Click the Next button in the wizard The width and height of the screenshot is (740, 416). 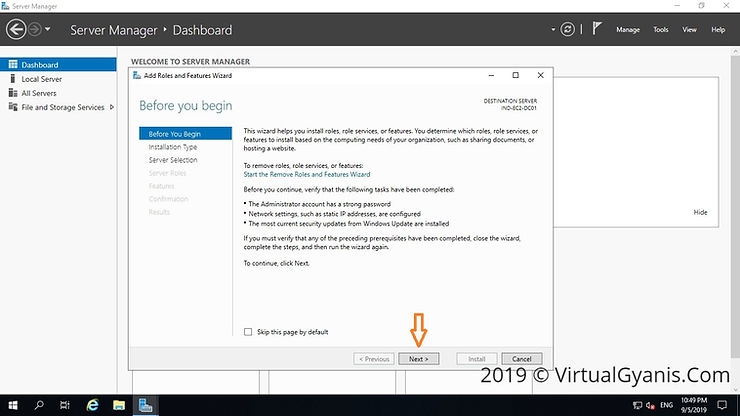coord(418,358)
